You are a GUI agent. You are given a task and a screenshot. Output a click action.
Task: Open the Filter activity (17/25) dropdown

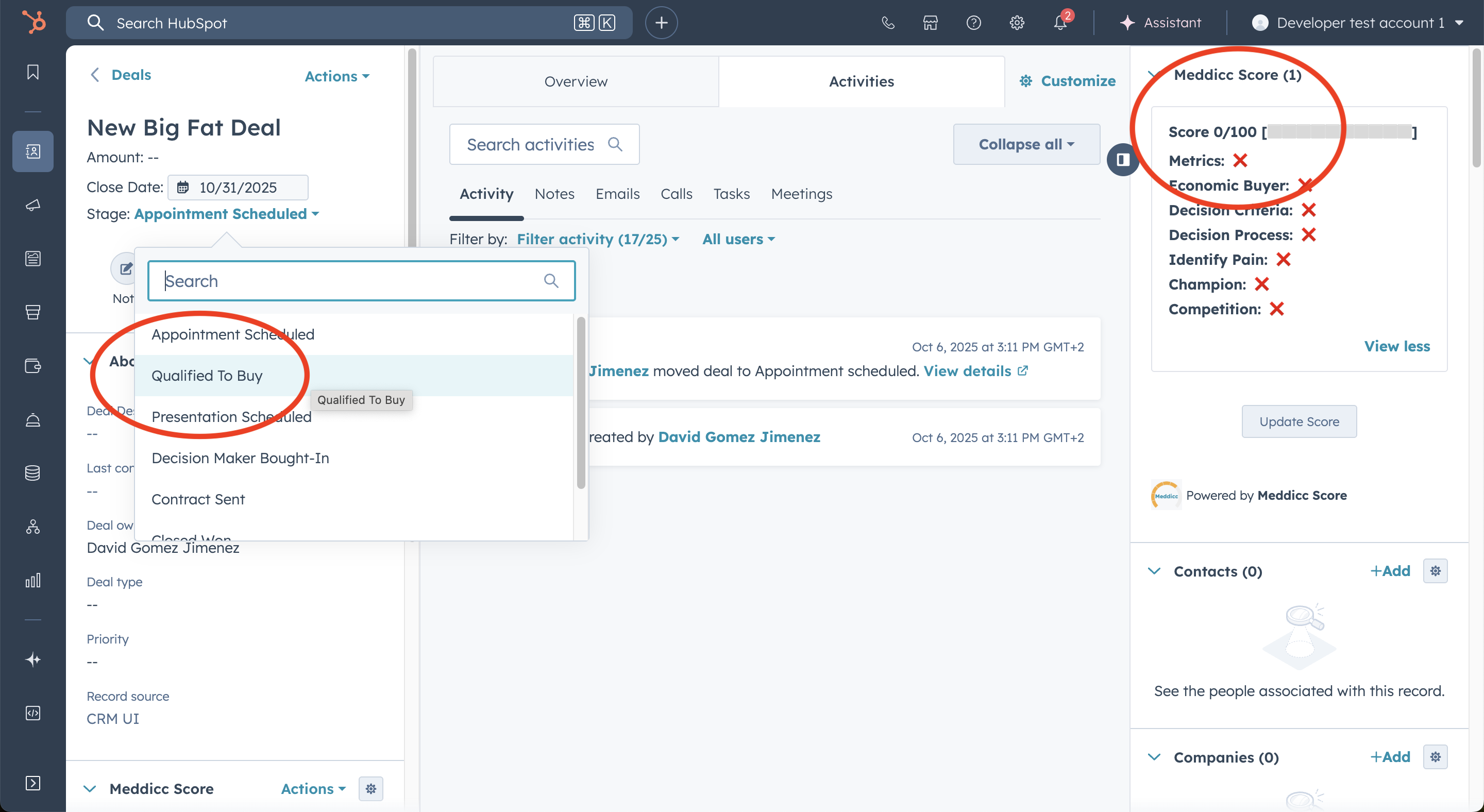(x=598, y=239)
